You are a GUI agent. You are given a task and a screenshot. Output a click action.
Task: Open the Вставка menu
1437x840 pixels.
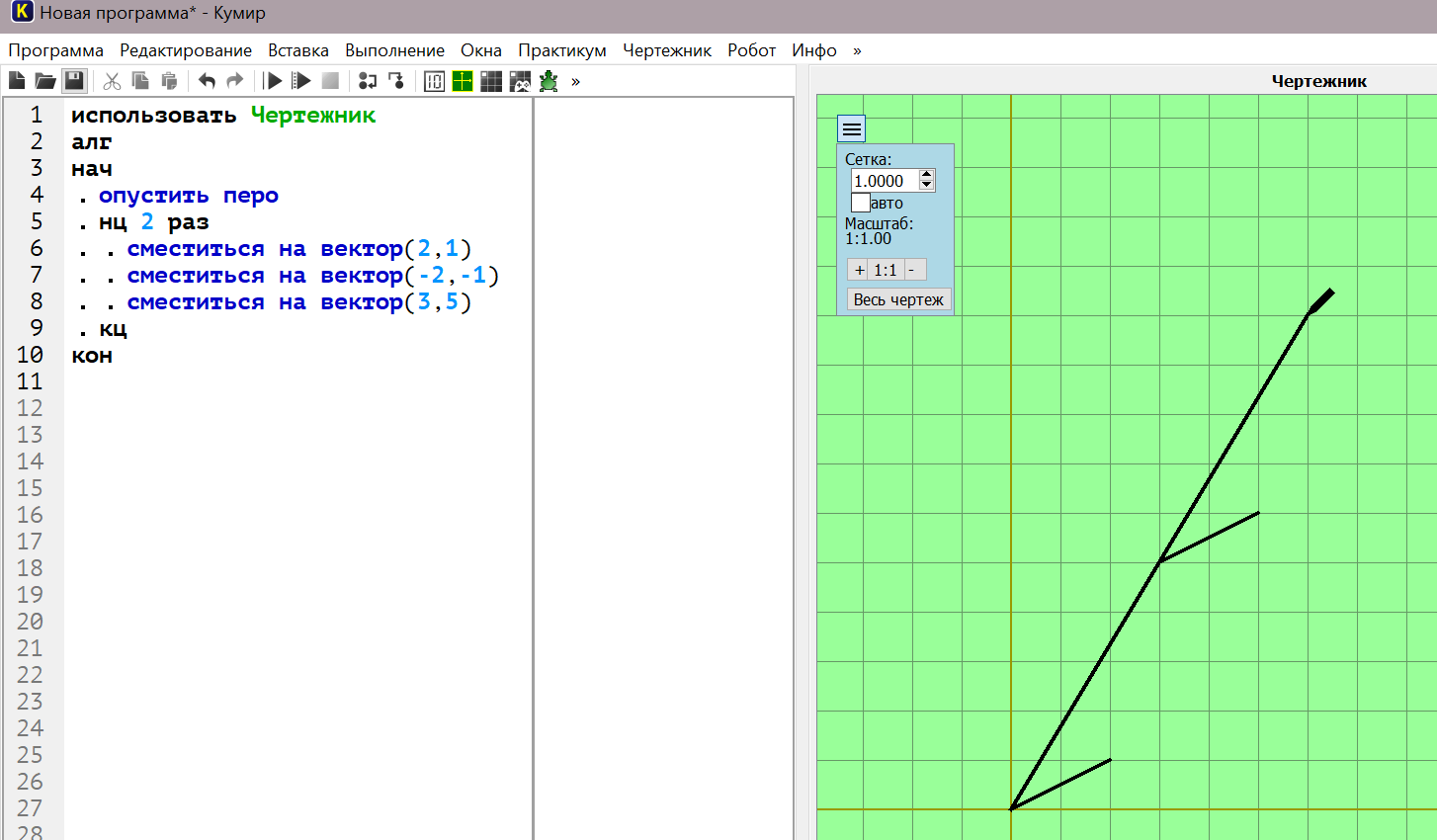point(298,50)
